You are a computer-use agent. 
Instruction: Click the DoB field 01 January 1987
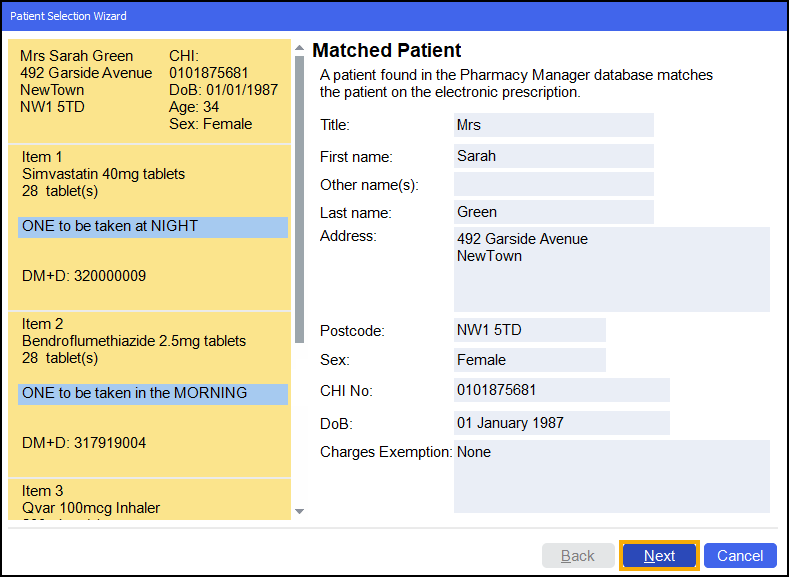tap(561, 423)
